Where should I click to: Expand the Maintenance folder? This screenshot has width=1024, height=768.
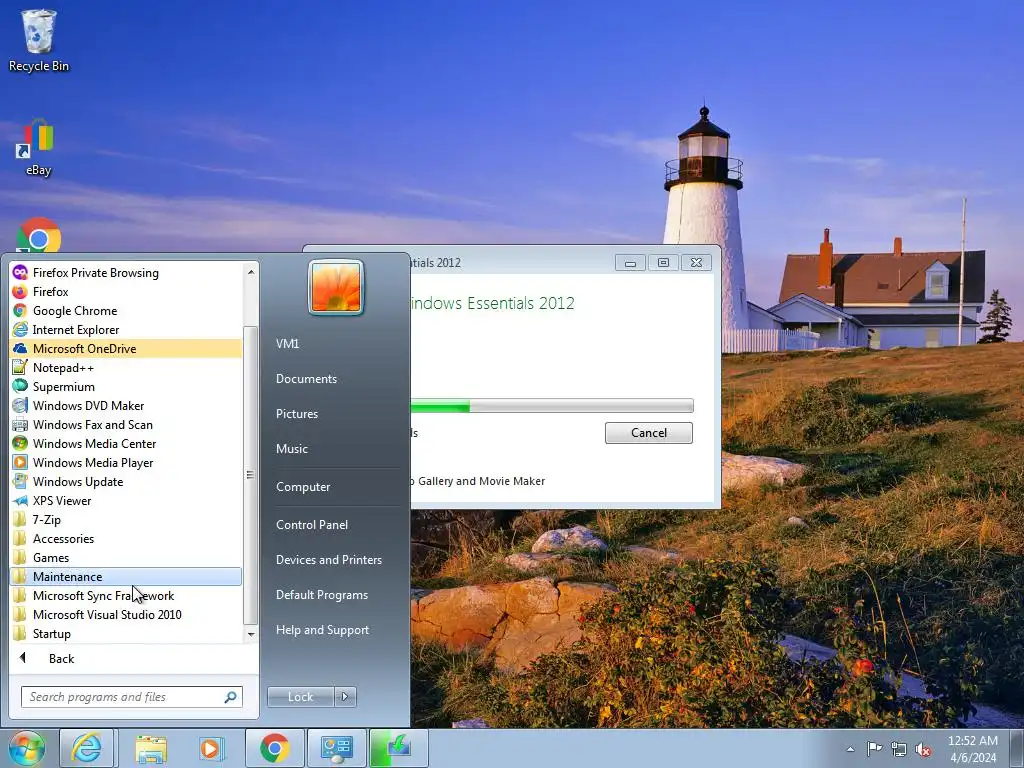pyautogui.click(x=126, y=577)
